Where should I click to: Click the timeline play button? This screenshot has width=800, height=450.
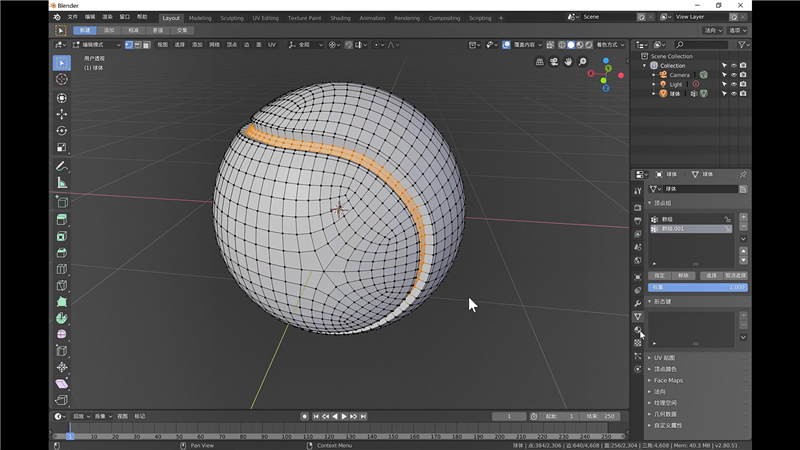[344, 416]
